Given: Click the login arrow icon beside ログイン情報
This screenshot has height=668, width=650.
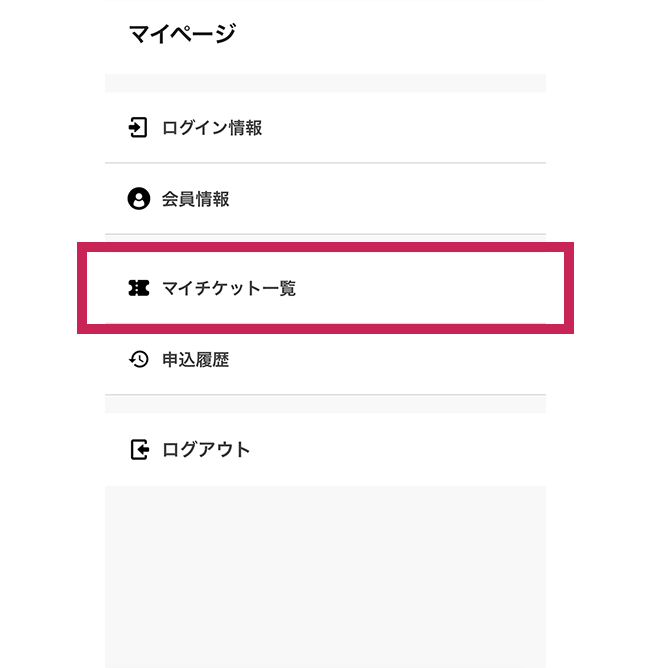Looking at the screenshot, I should (x=138, y=128).
